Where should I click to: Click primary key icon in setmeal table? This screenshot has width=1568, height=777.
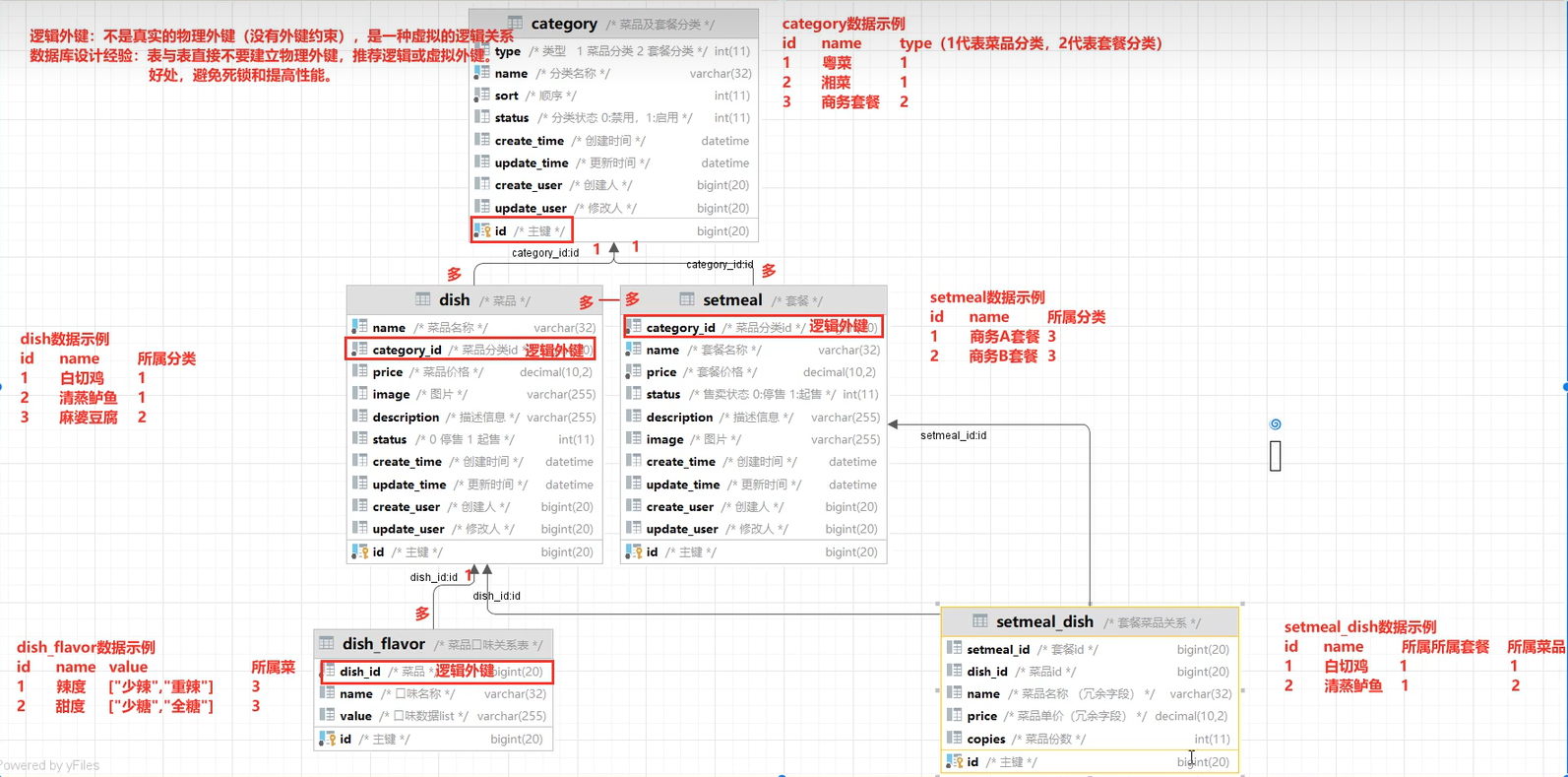click(634, 551)
